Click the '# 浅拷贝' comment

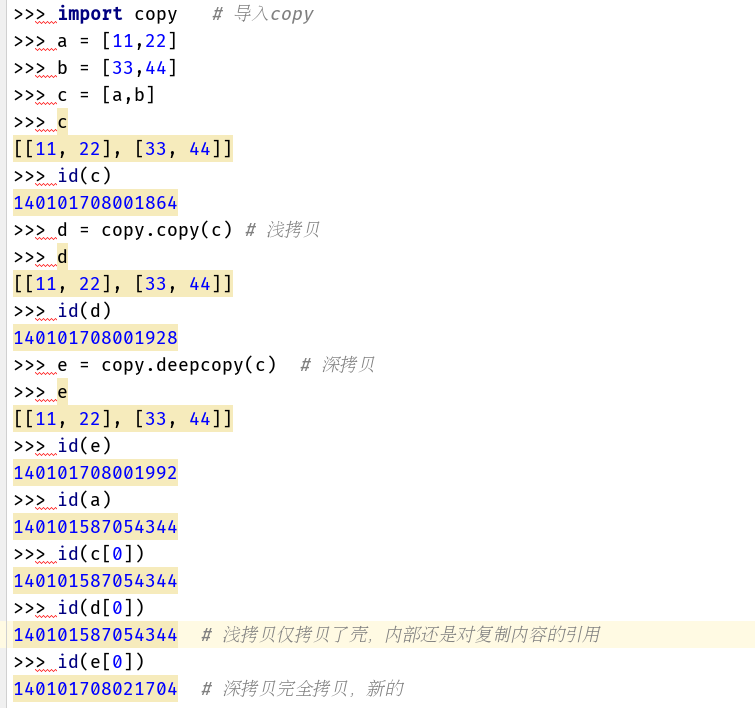coord(283,230)
